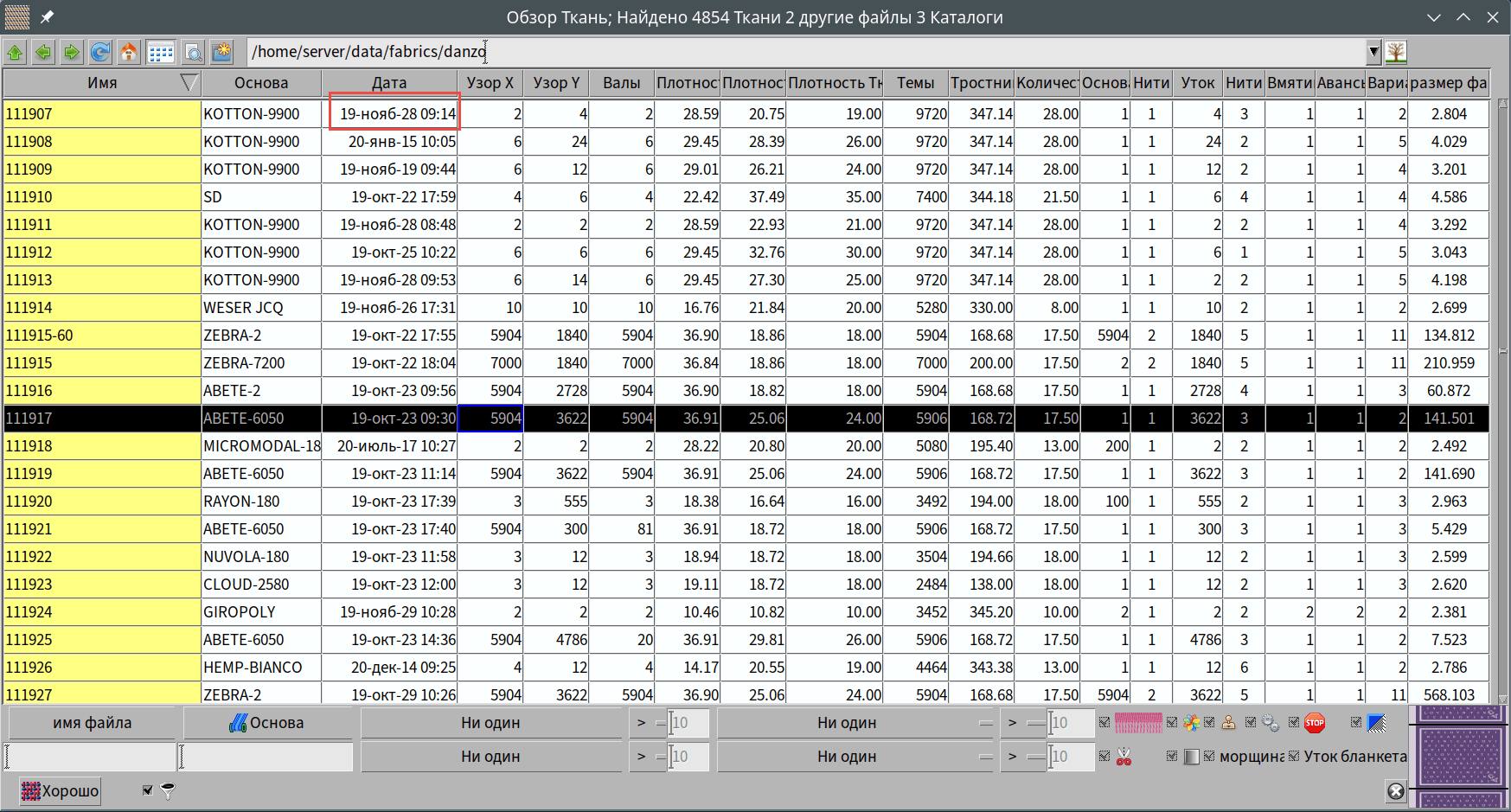
Task: Click the Основа button with warp beam icon
Action: tap(266, 723)
